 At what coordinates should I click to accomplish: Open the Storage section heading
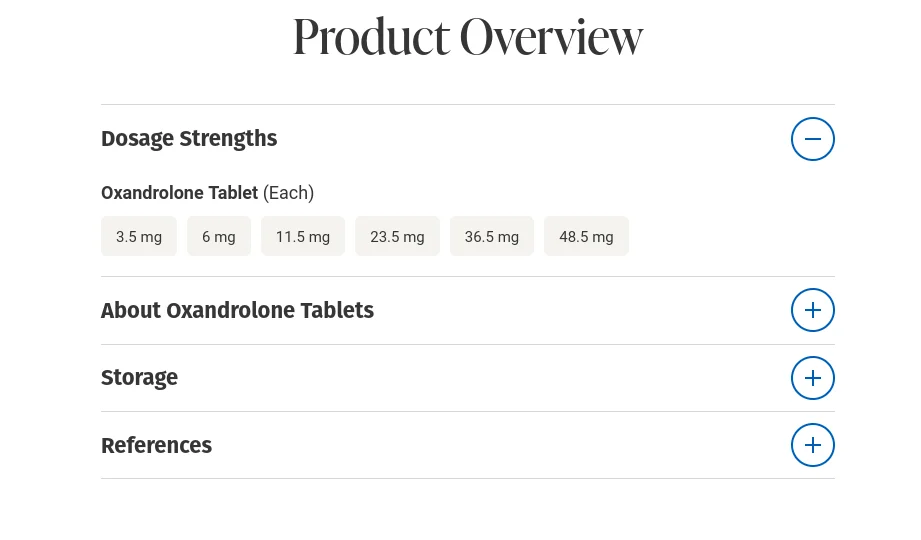coord(139,378)
